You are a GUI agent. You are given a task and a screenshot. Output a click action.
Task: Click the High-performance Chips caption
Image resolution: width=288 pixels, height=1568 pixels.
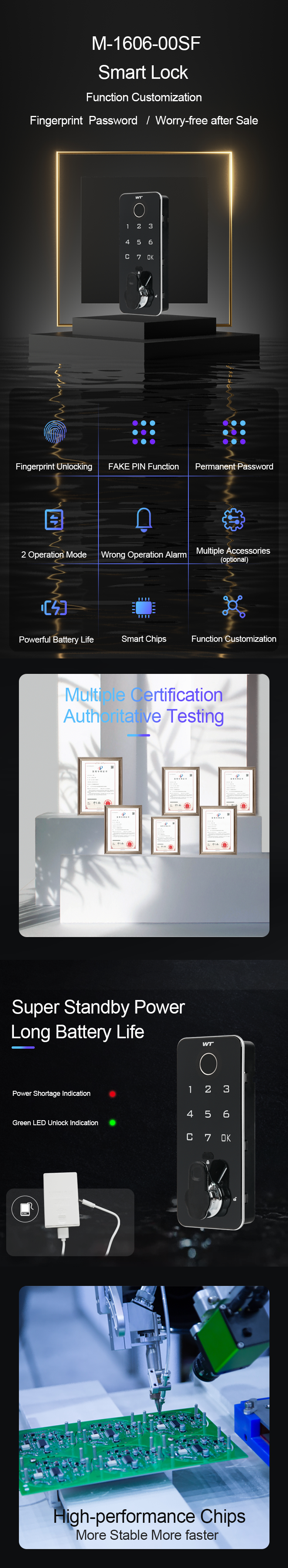click(x=149, y=1516)
